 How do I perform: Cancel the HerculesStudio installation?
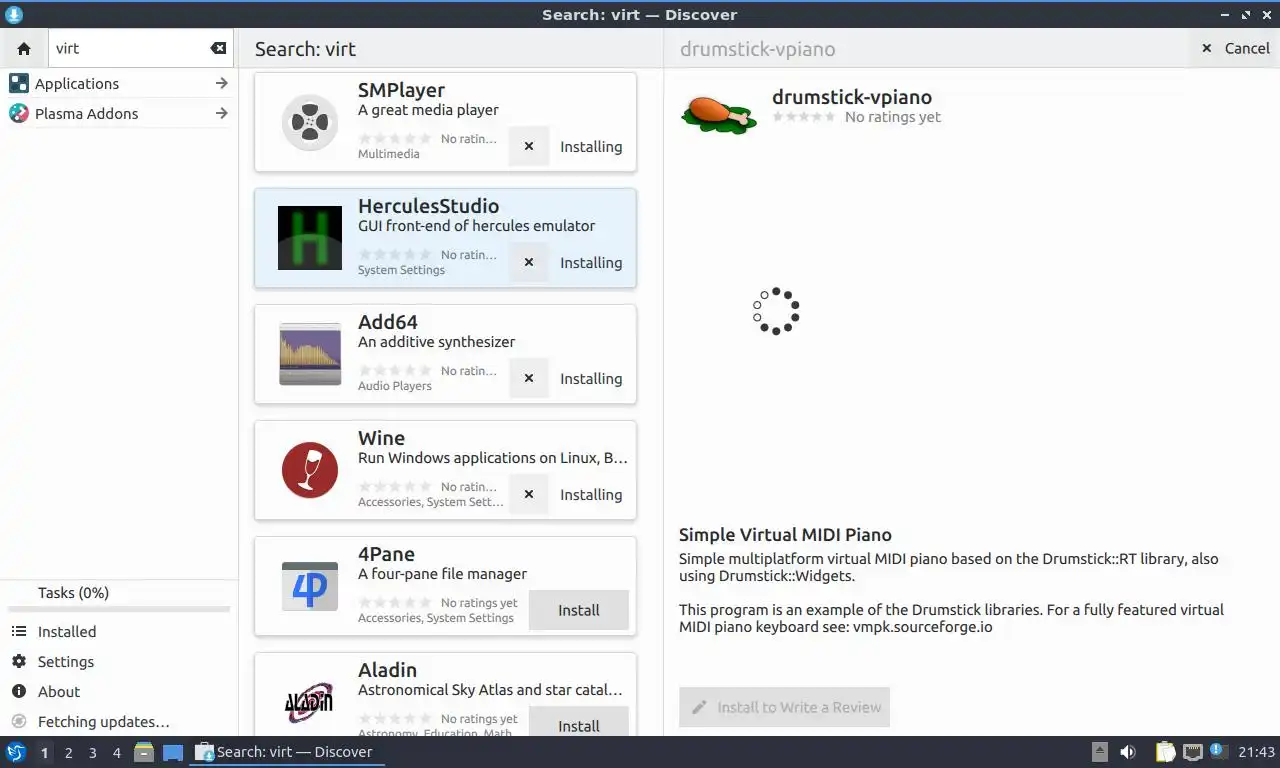tap(529, 262)
